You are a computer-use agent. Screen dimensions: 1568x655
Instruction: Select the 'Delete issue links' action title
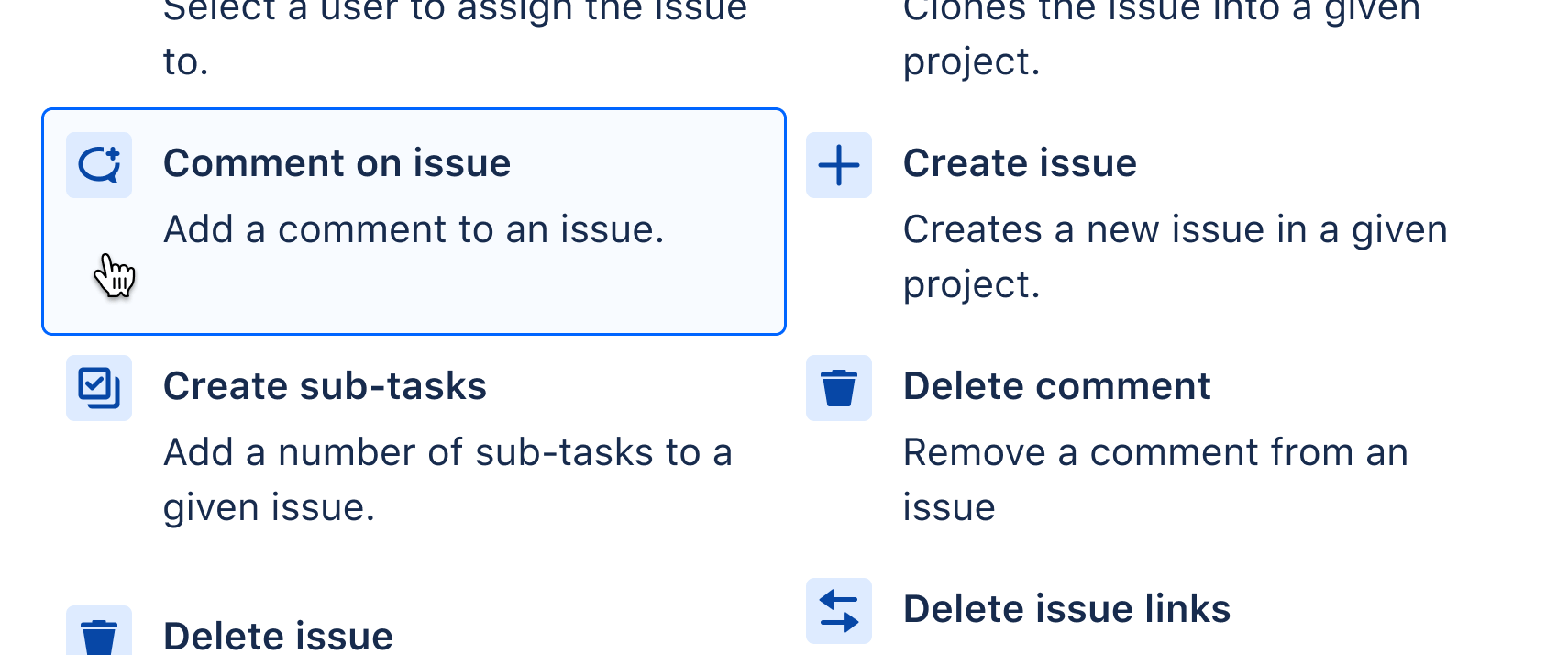click(1066, 609)
